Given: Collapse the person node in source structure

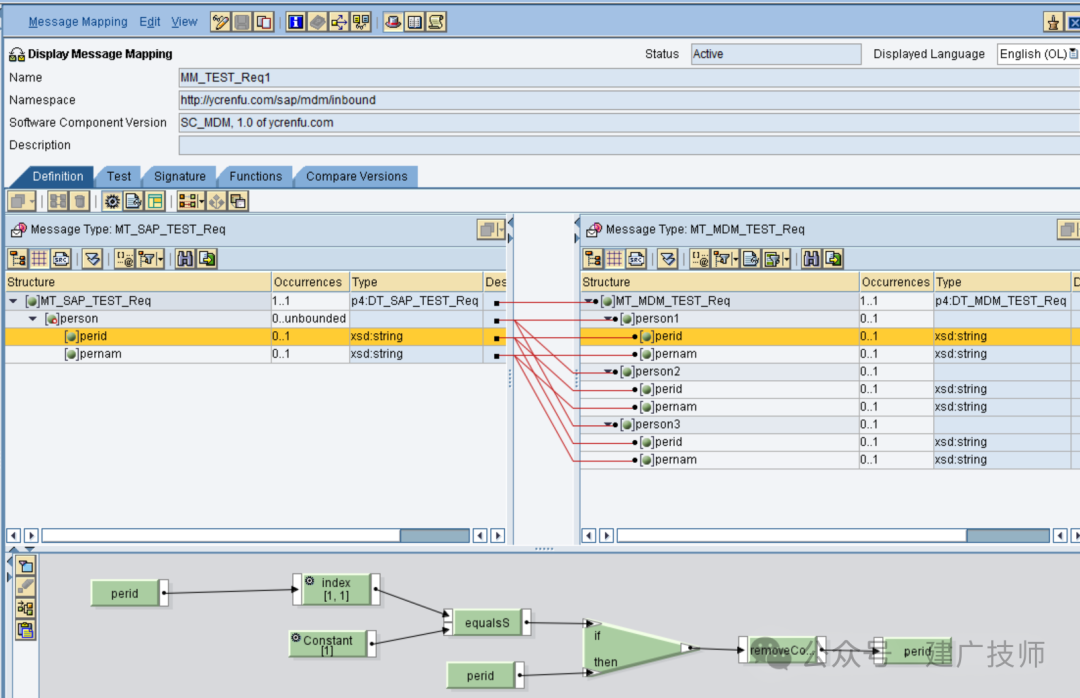Looking at the screenshot, I should [x=32, y=319].
